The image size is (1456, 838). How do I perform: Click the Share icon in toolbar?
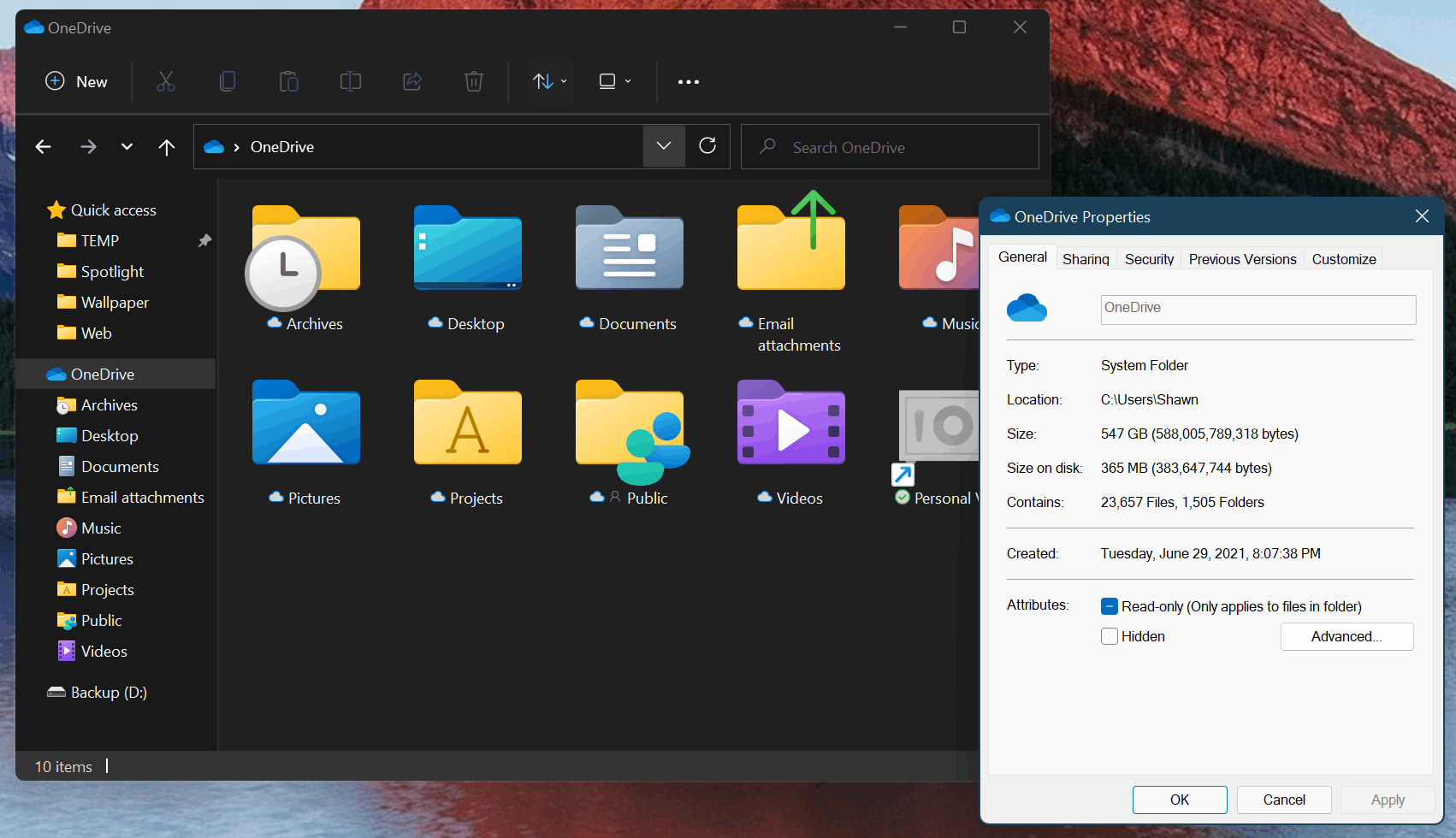click(412, 81)
